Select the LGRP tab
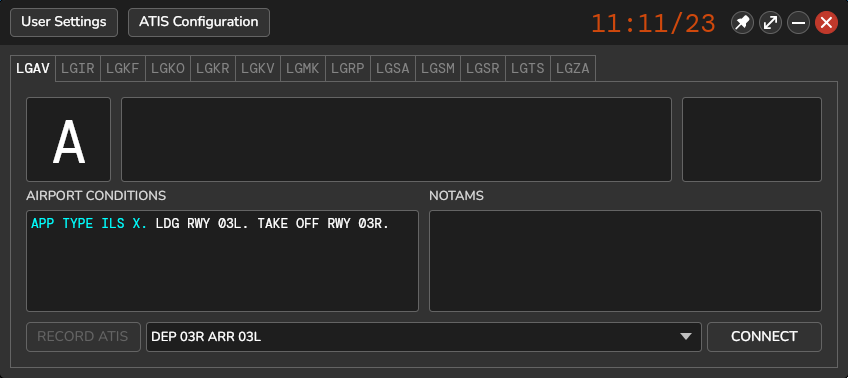Screen dimensions: 848x378 (348, 69)
